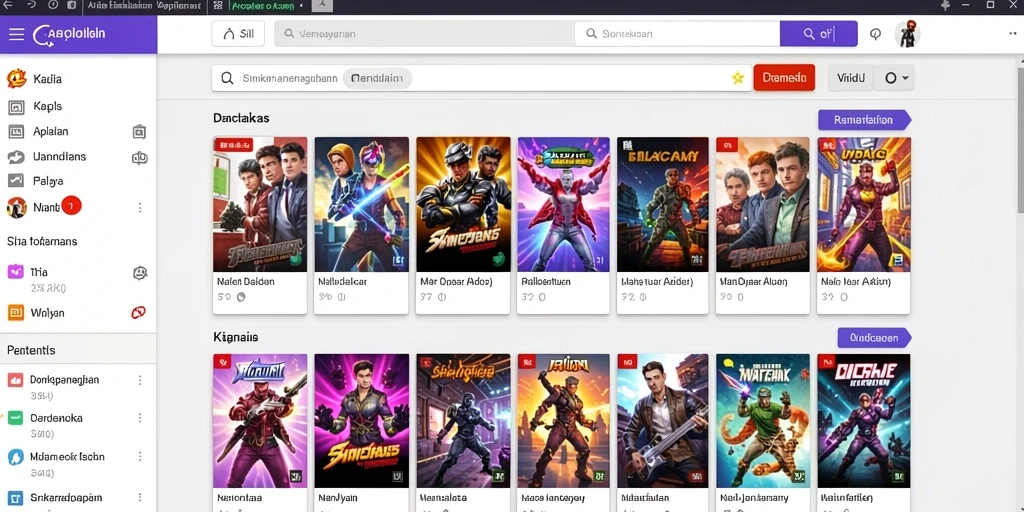
Task: Open the ManDjaar Aluen game thumbnail
Action: coord(763,204)
